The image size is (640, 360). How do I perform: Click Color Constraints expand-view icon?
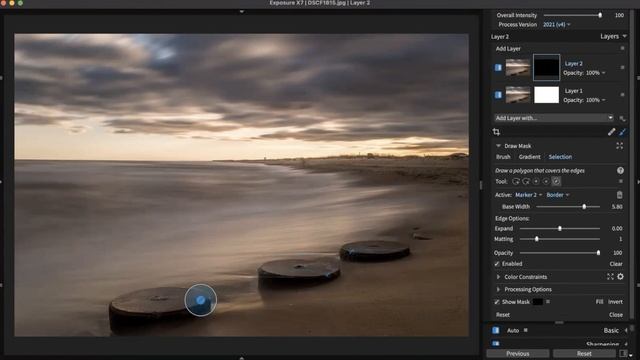click(x=610, y=277)
